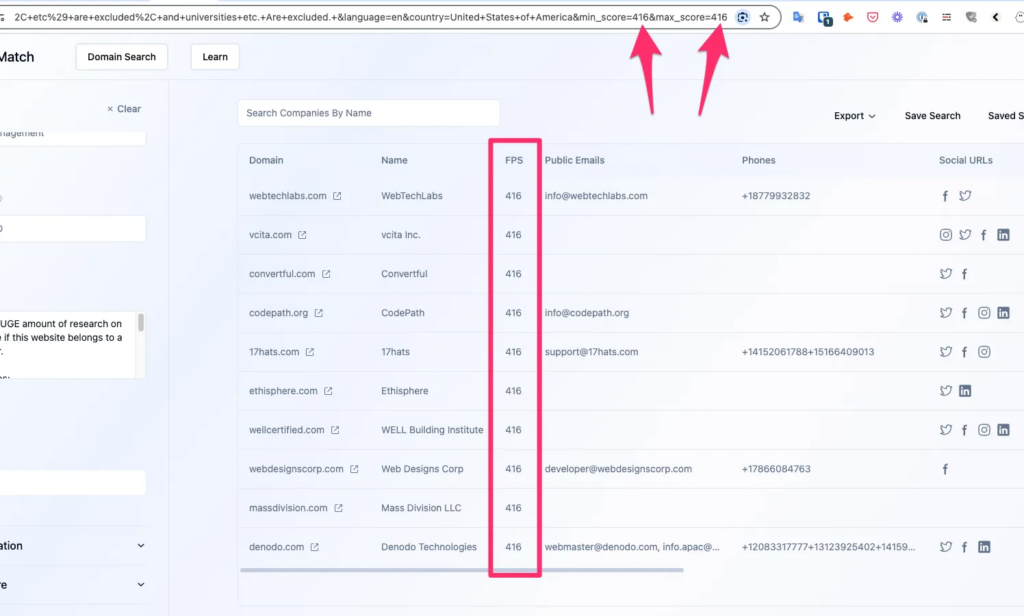The width and height of the screenshot is (1024, 616).
Task: Bookmark this page with the star icon
Action: coord(764,17)
